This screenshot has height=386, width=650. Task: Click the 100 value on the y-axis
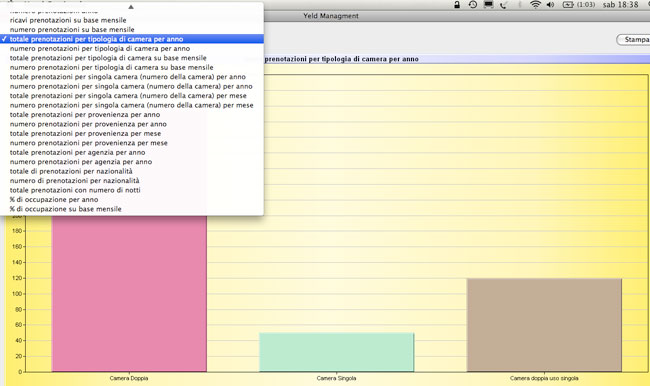(17, 294)
